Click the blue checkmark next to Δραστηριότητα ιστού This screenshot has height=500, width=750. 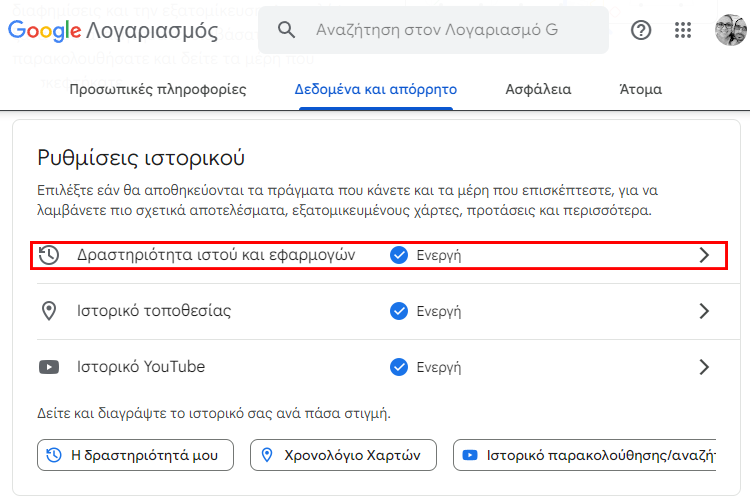pyautogui.click(x=399, y=255)
